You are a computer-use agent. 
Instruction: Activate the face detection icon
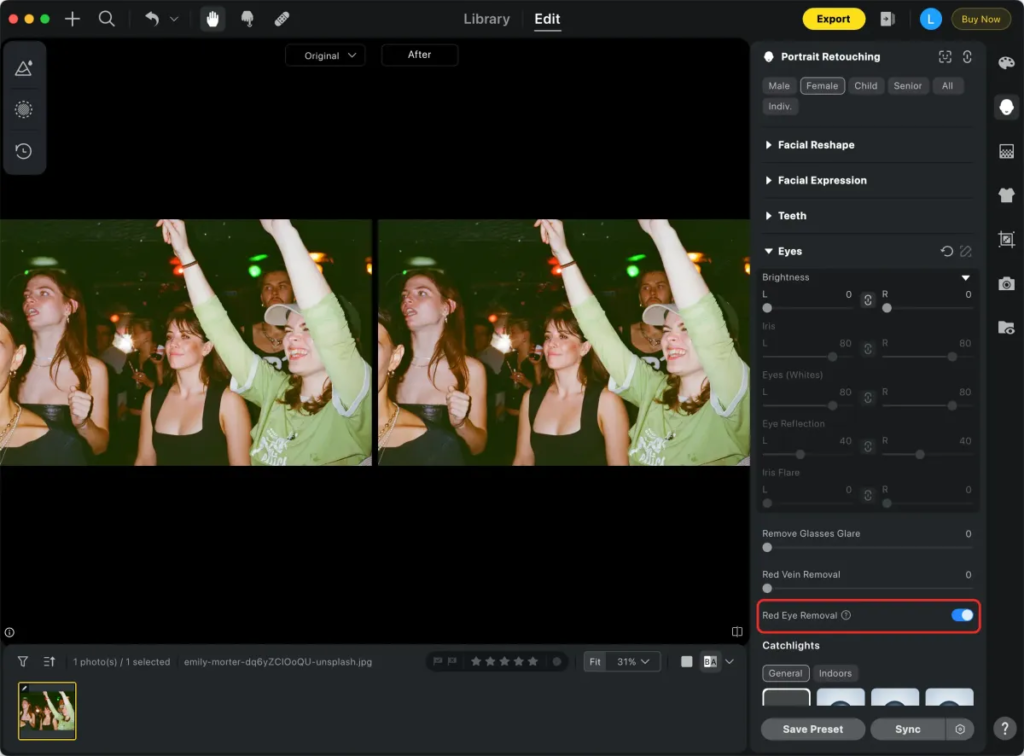[945, 57]
